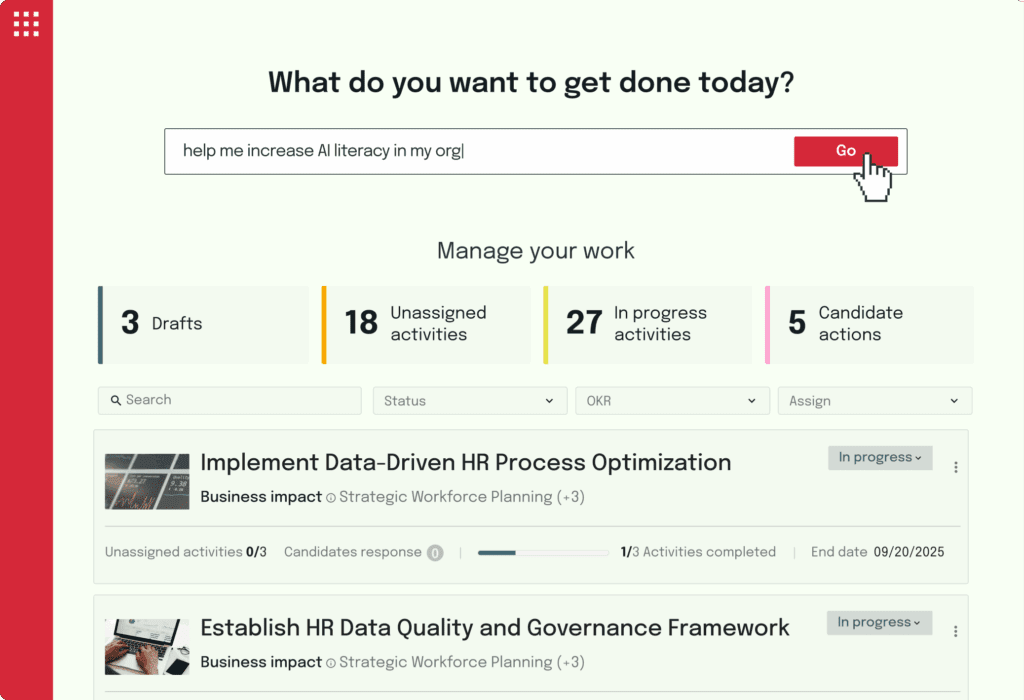Select the 3 Drafts tile
Screen dimensions: 1024x700
pyautogui.click(x=203, y=324)
